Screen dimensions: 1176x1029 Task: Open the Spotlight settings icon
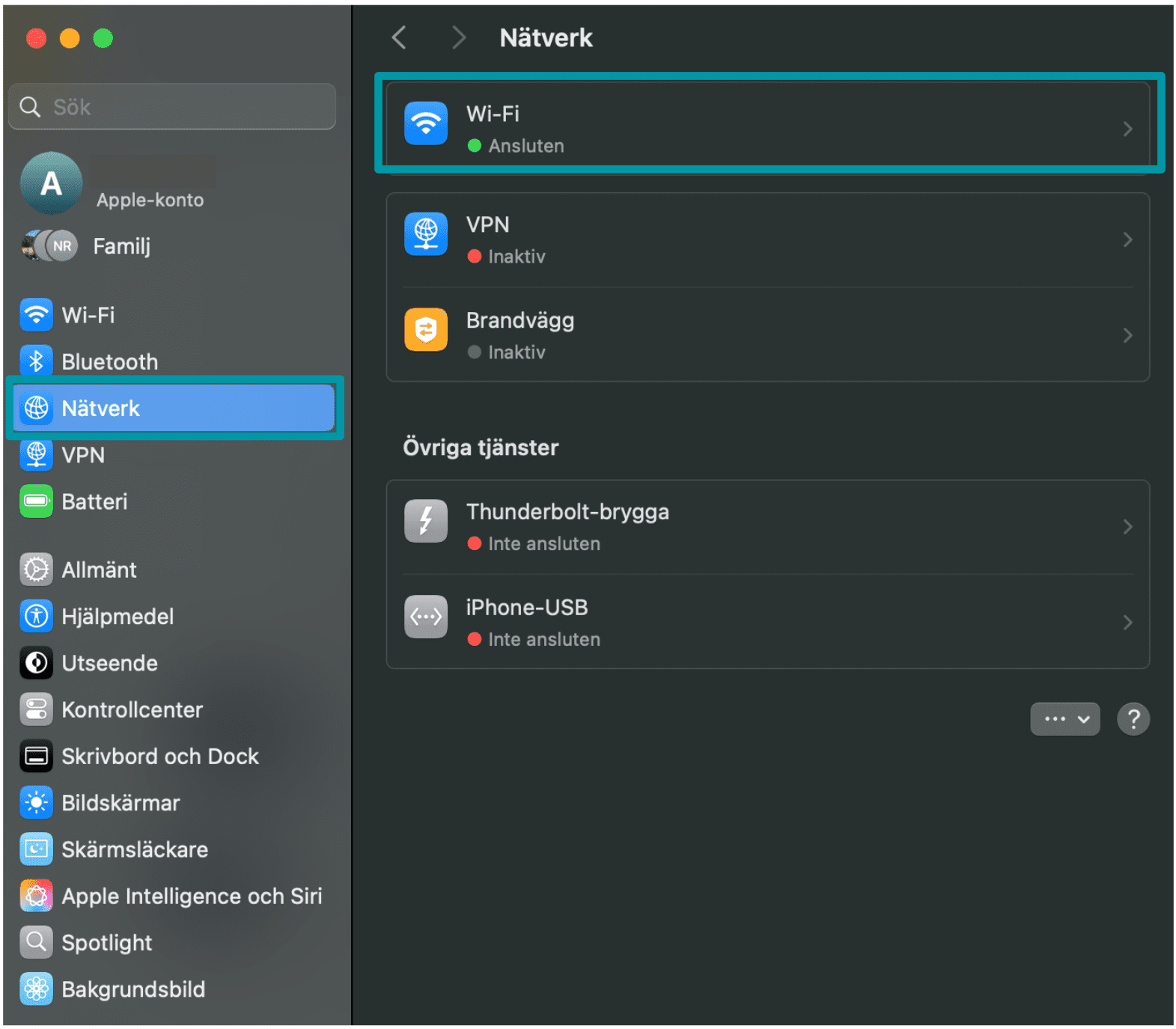(36, 942)
